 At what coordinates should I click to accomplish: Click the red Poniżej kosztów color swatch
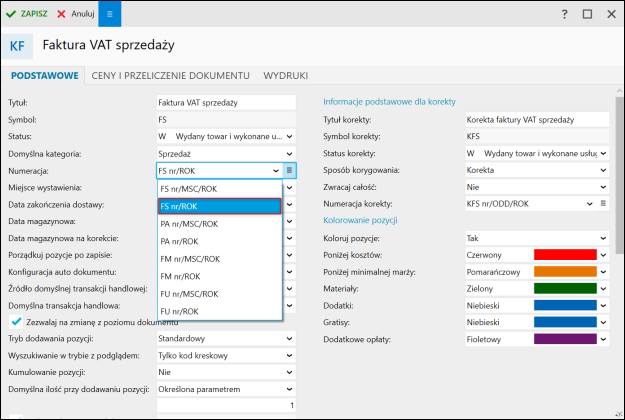click(566, 256)
